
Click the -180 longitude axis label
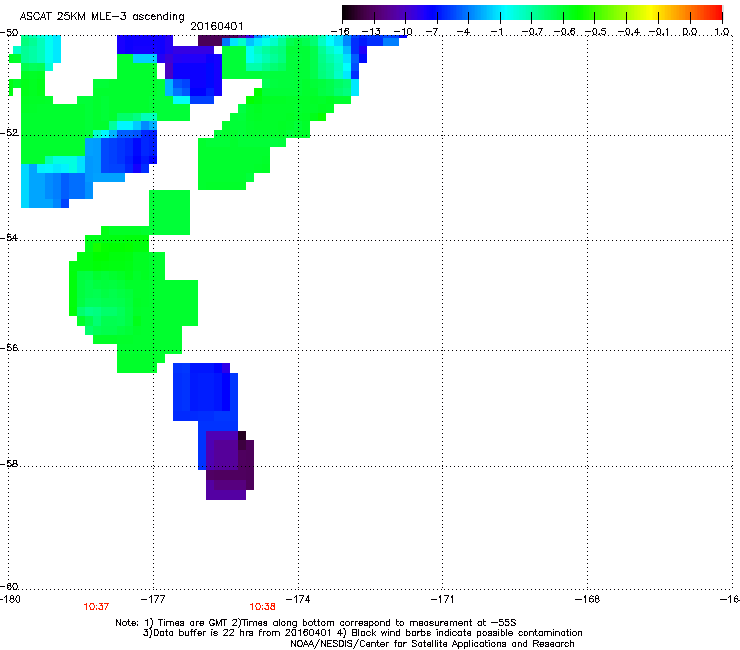point(10,599)
